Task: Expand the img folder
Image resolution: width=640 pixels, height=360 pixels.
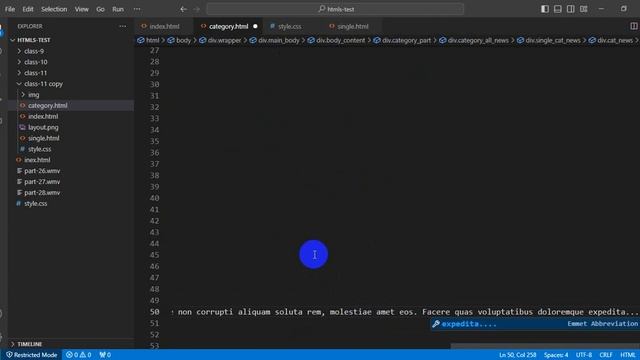Action: coord(33,95)
